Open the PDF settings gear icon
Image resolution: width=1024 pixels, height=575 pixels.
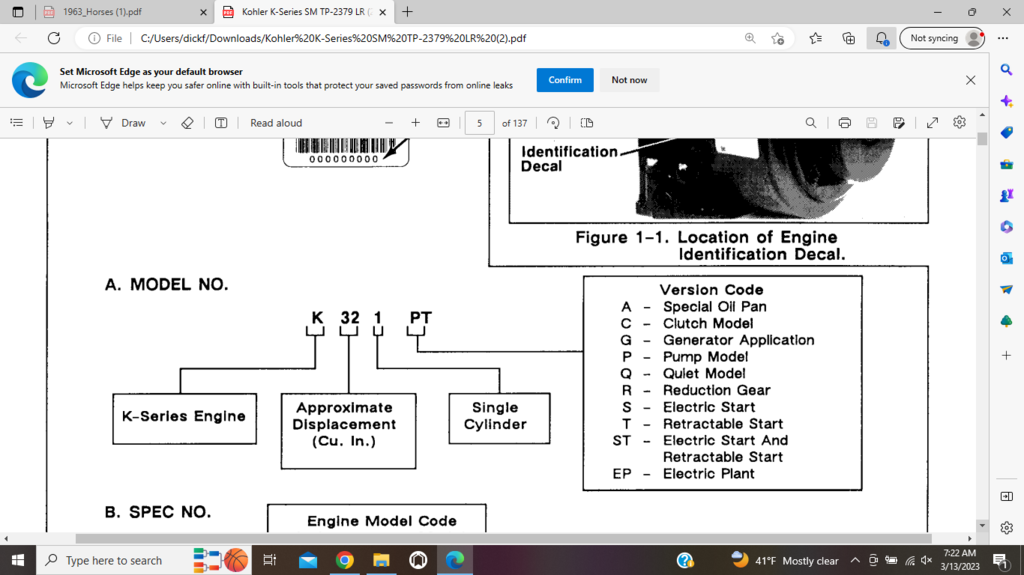pyautogui.click(x=959, y=122)
